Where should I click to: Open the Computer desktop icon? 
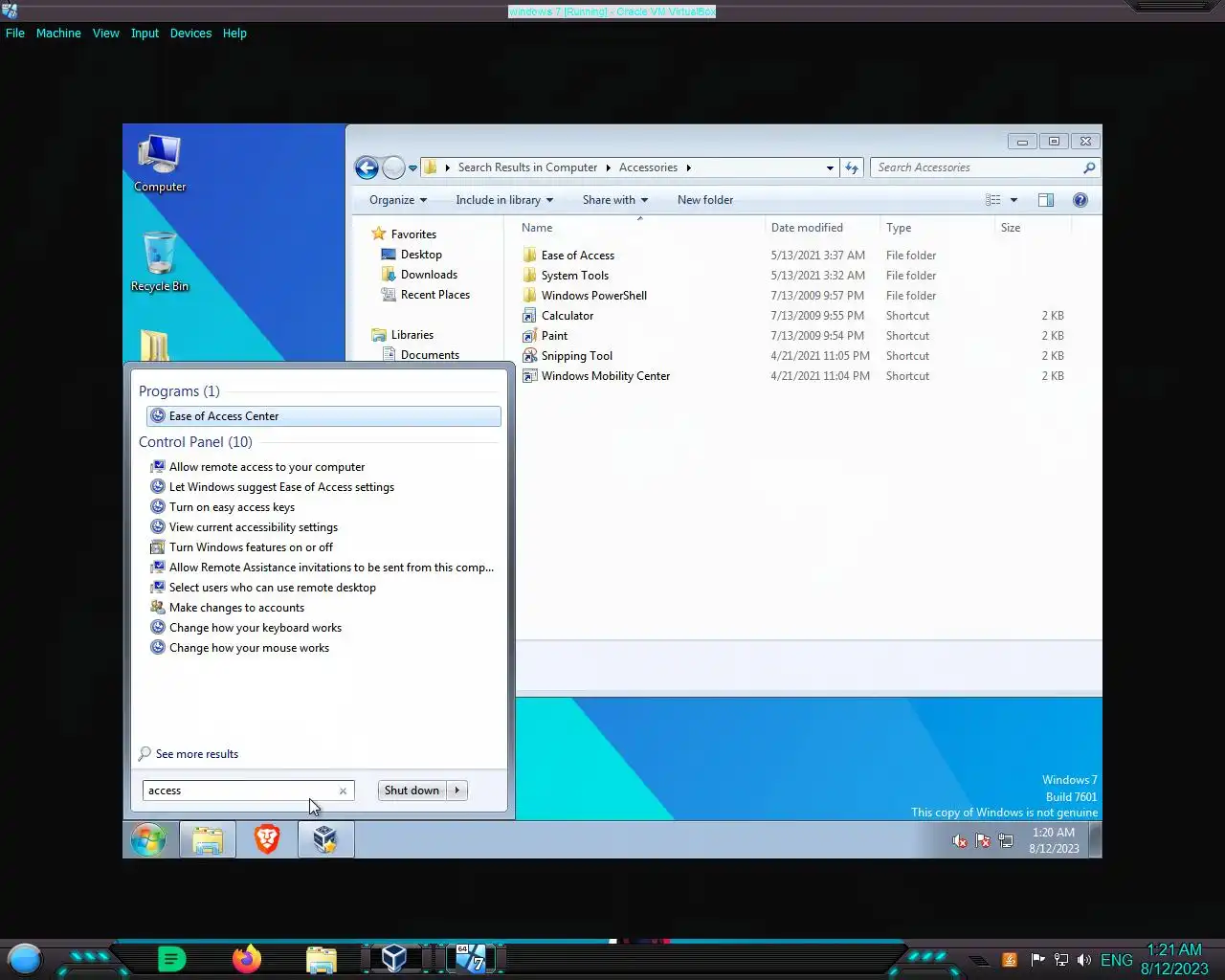coord(160,163)
